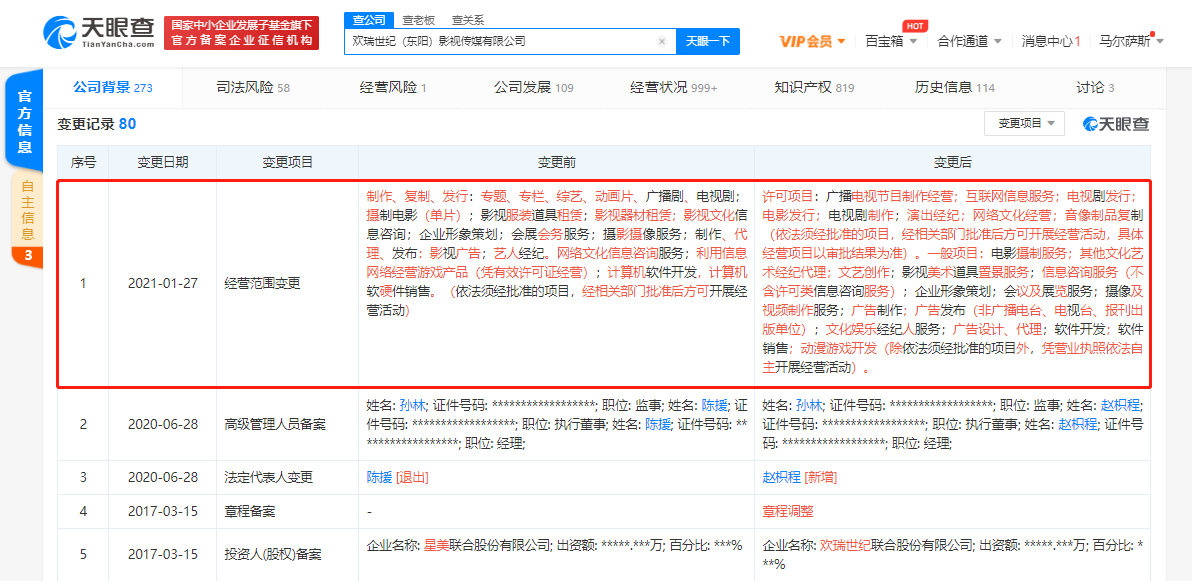Viewport: 1192px width, 581px height.
Task: Click the 高级管理人员备案 cell
Action: (x=287, y=424)
